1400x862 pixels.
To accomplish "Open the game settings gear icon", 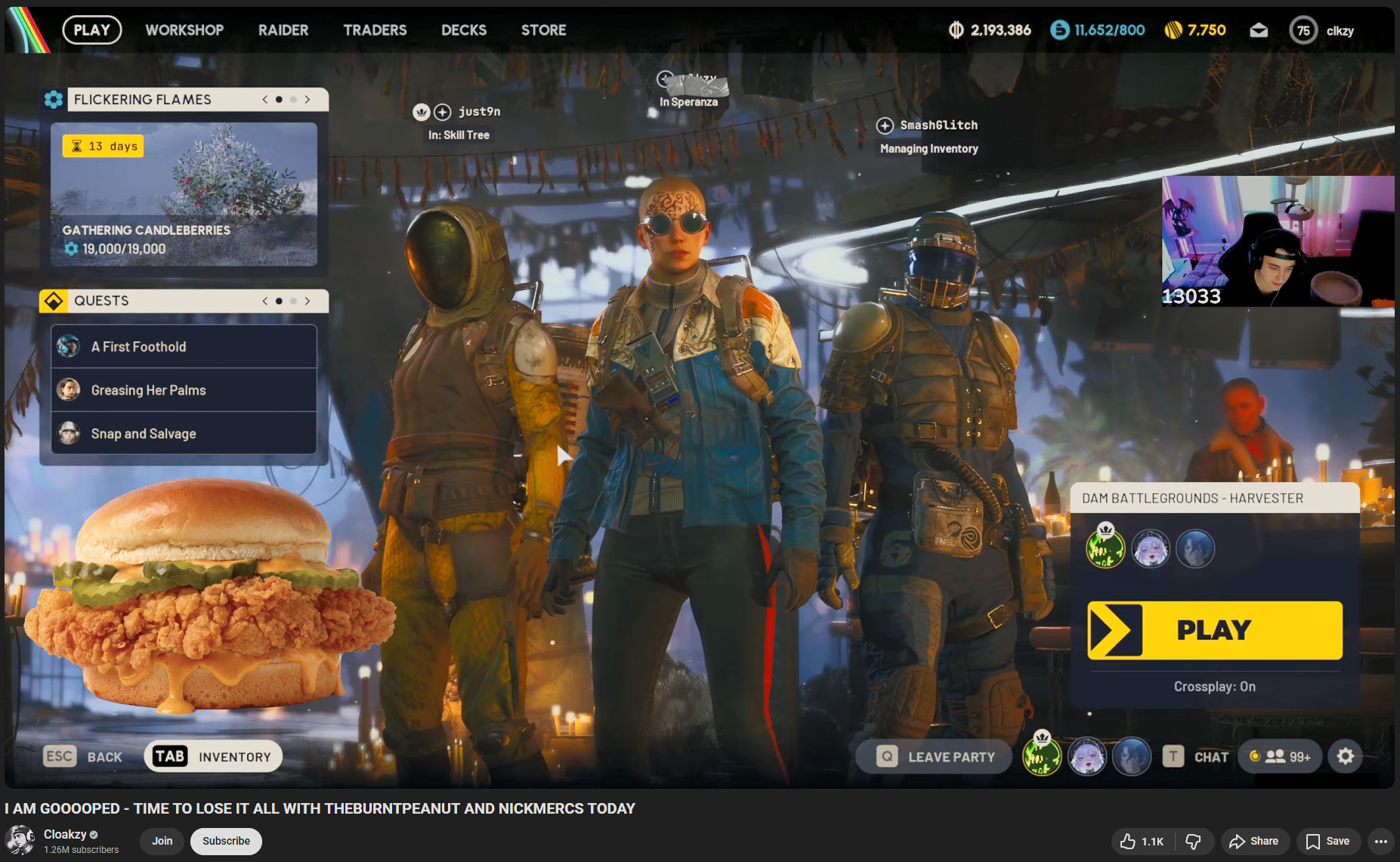I will (1346, 756).
